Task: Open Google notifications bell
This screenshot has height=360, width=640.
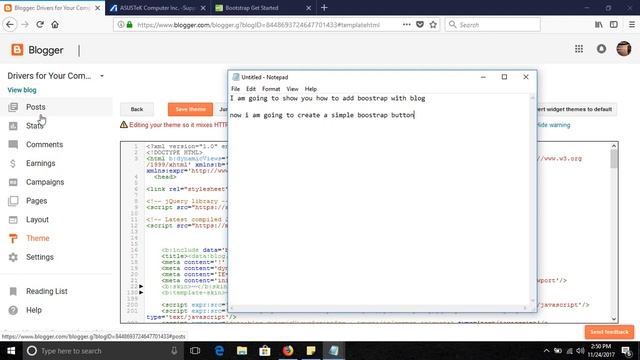Action: pos(601,49)
